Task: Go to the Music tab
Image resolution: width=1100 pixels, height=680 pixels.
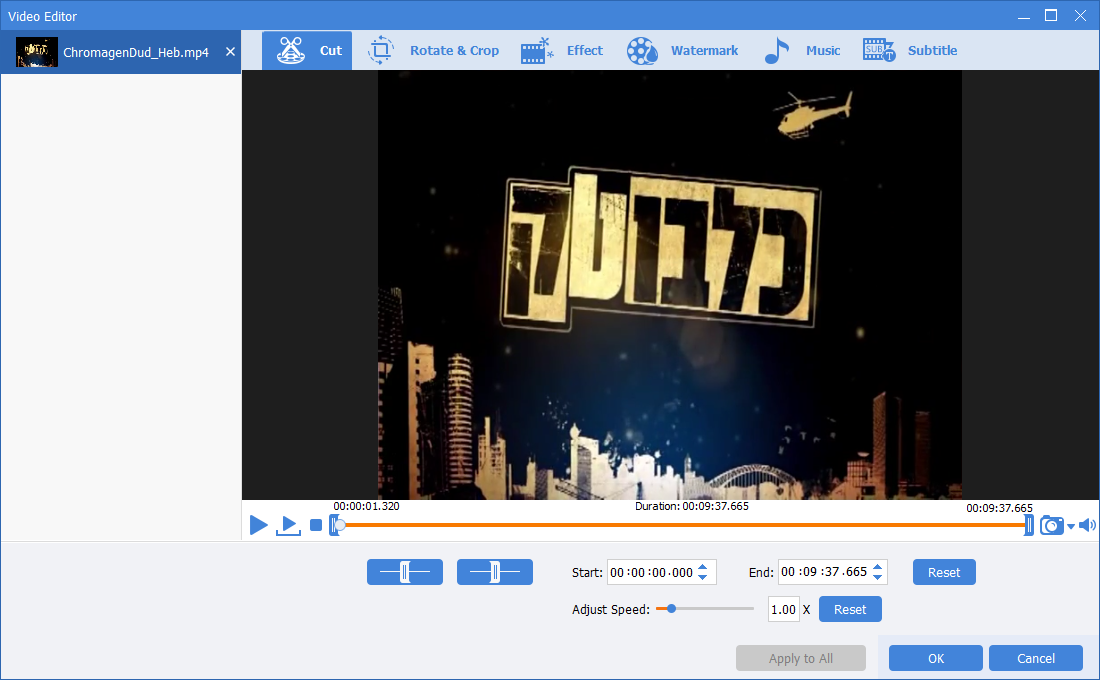Action: pyautogui.click(x=802, y=51)
